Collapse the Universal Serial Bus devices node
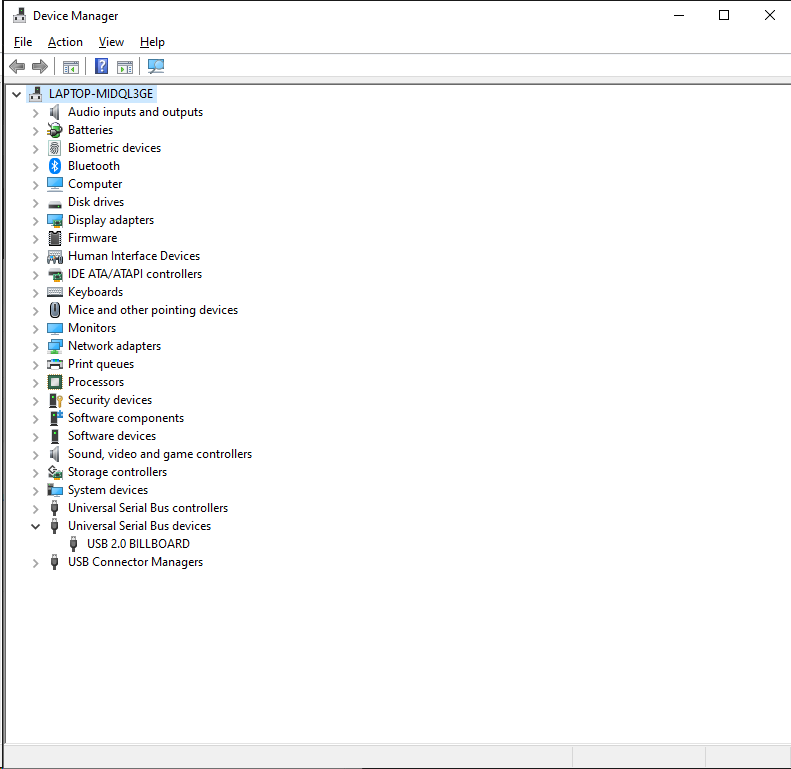 click(36, 526)
